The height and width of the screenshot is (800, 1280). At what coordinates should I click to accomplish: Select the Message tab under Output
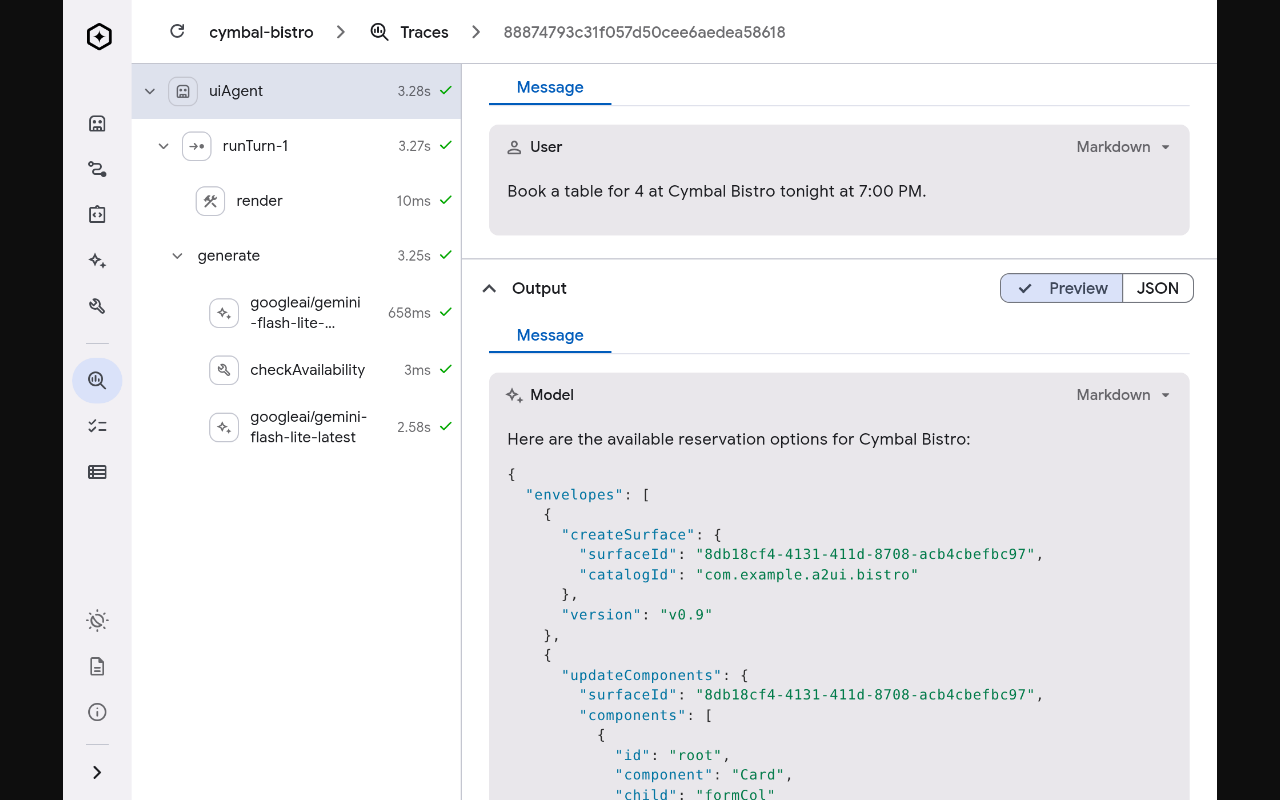point(550,336)
